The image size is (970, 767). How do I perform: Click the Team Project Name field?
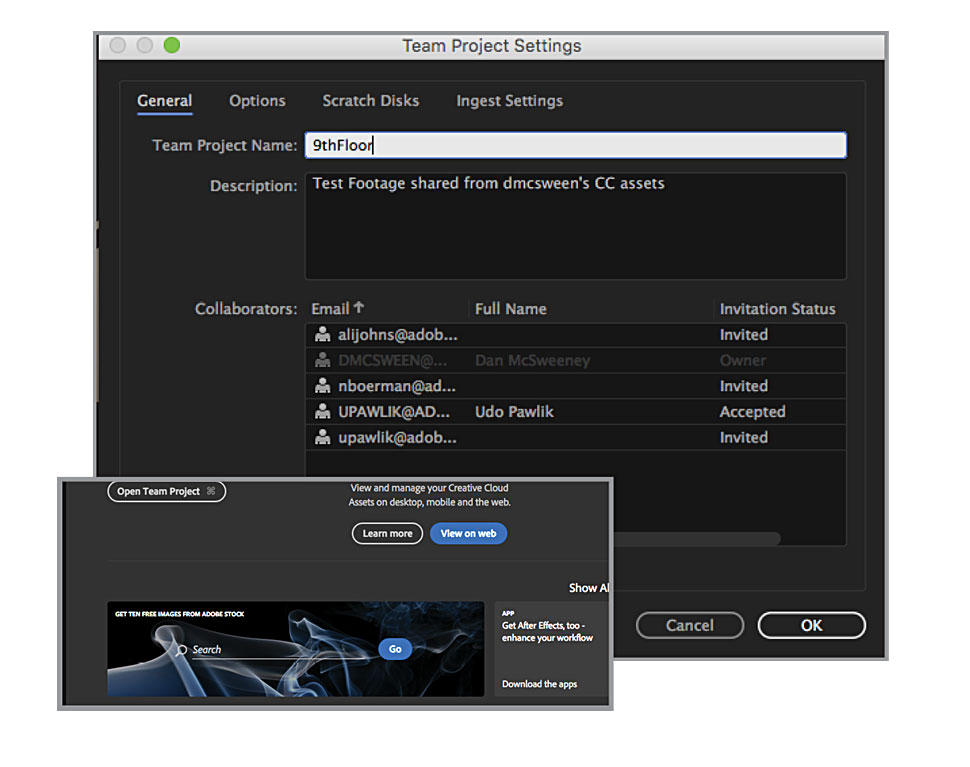click(576, 145)
